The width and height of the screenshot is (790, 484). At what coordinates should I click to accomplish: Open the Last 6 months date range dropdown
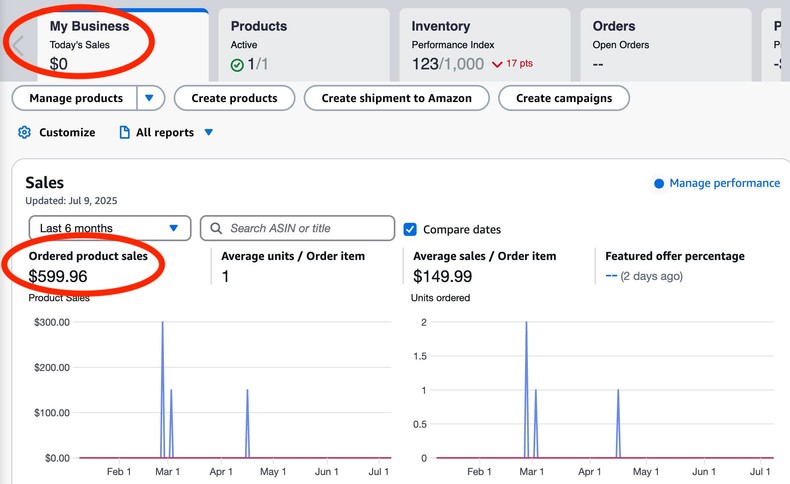coord(109,228)
